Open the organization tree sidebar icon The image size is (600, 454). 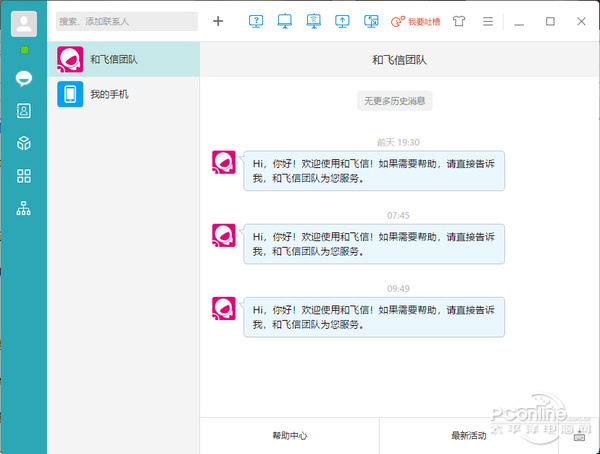(24, 209)
